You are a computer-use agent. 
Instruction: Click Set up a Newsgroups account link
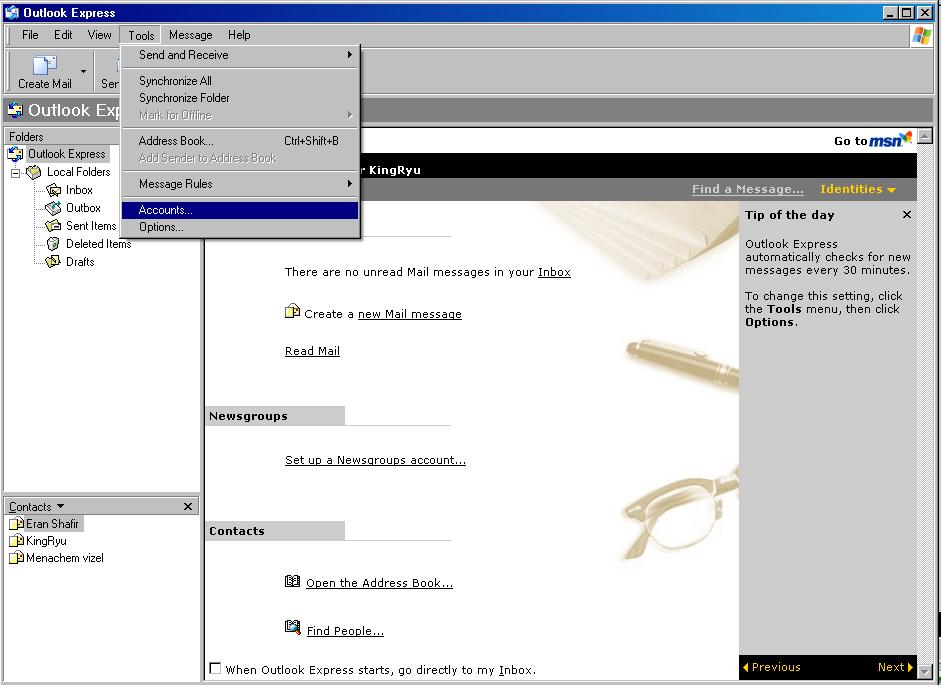coord(375,460)
